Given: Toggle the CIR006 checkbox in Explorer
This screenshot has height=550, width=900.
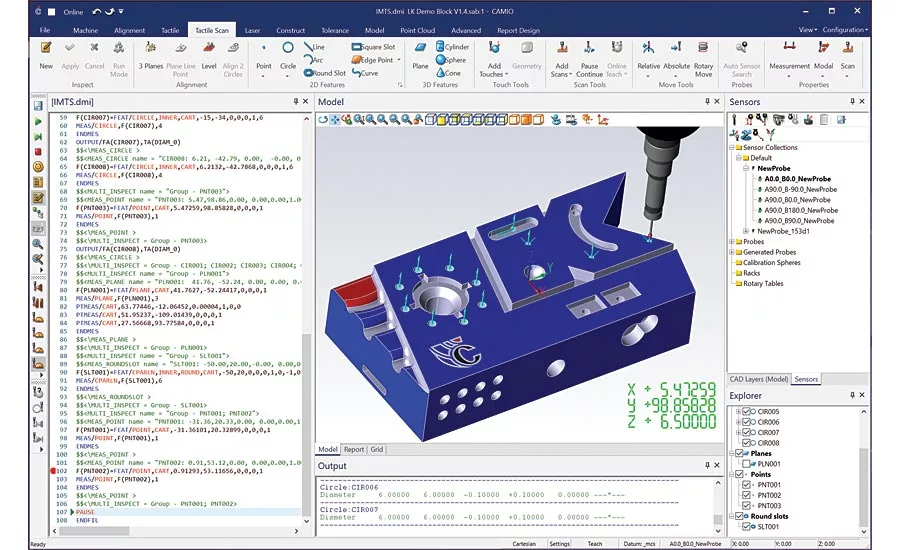Looking at the screenshot, I should (746, 422).
